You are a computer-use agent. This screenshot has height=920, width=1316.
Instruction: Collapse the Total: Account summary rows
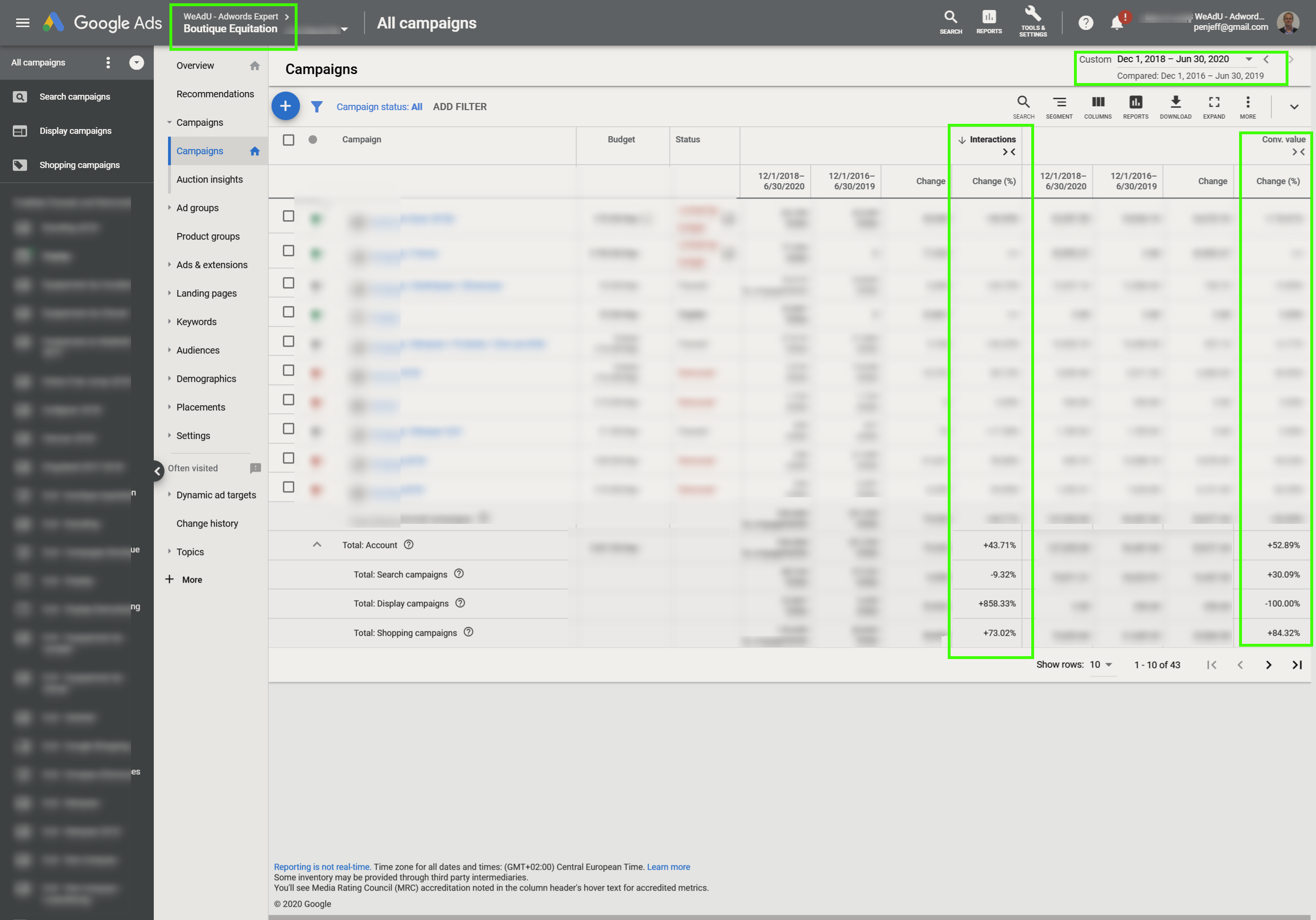(317, 545)
